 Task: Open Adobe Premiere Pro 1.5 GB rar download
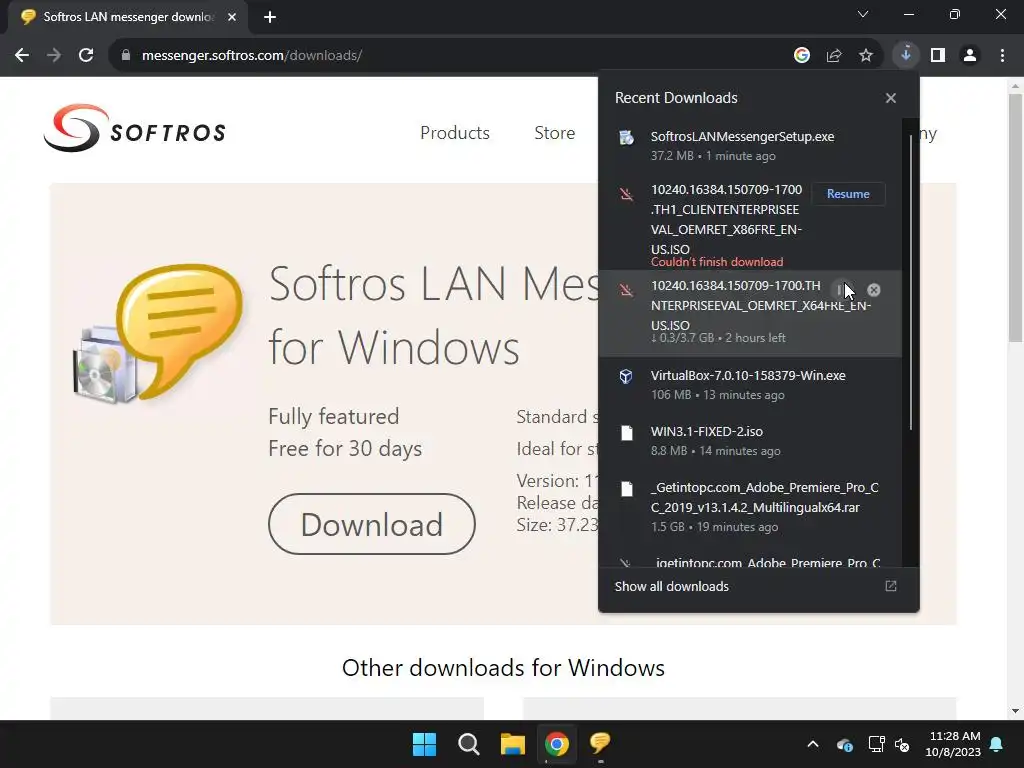click(x=750, y=507)
